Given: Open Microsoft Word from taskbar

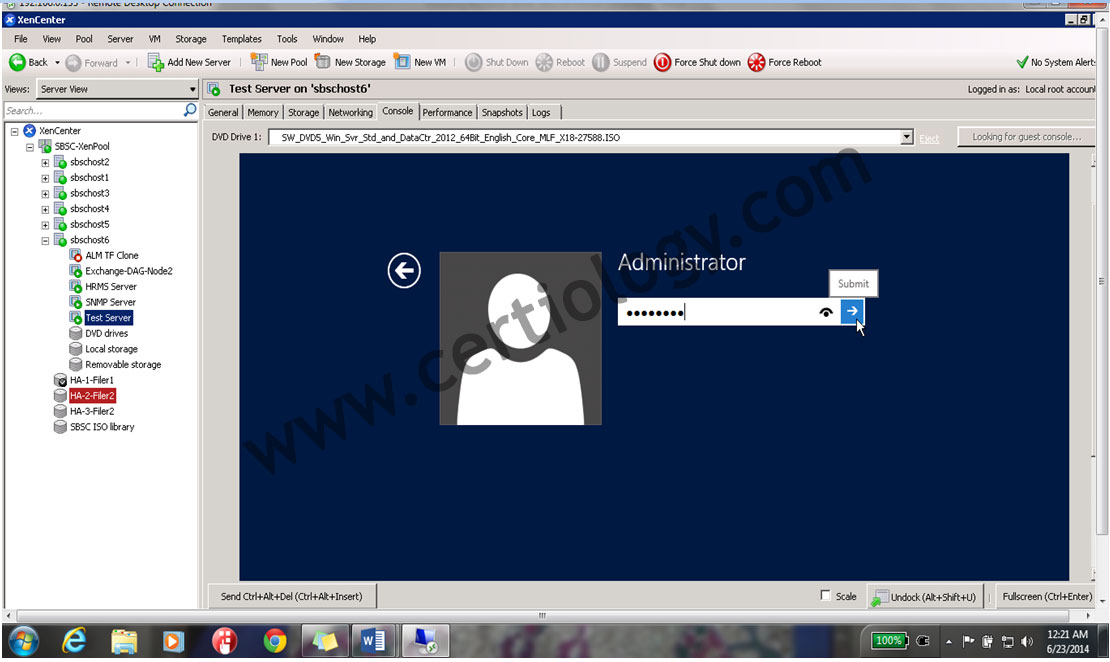Looking at the screenshot, I should [373, 641].
